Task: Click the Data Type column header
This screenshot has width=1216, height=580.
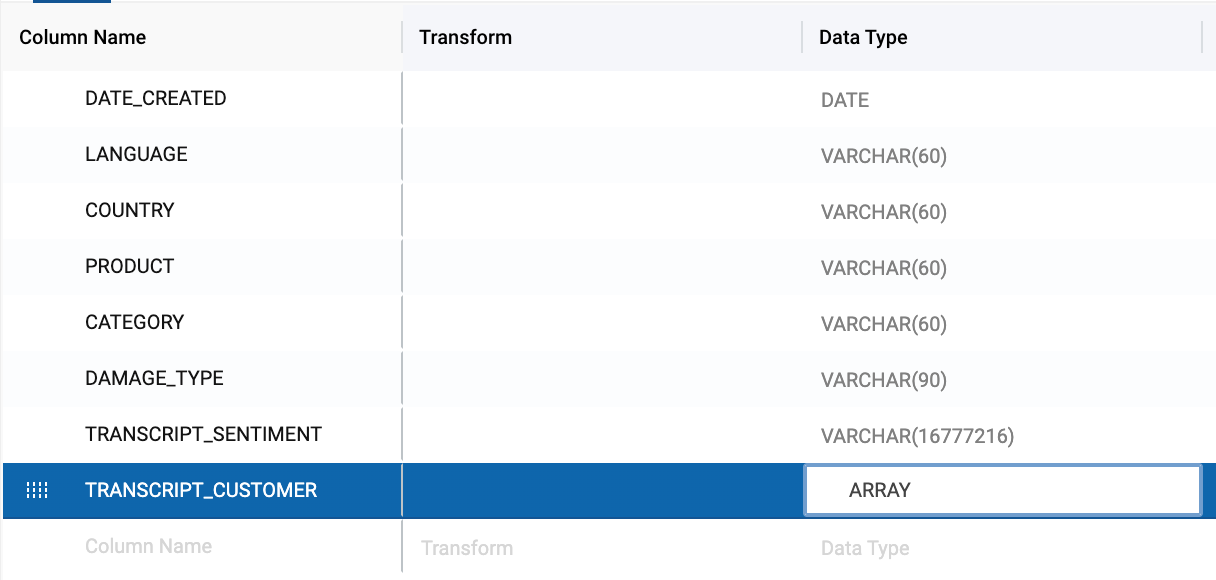Action: tap(863, 37)
